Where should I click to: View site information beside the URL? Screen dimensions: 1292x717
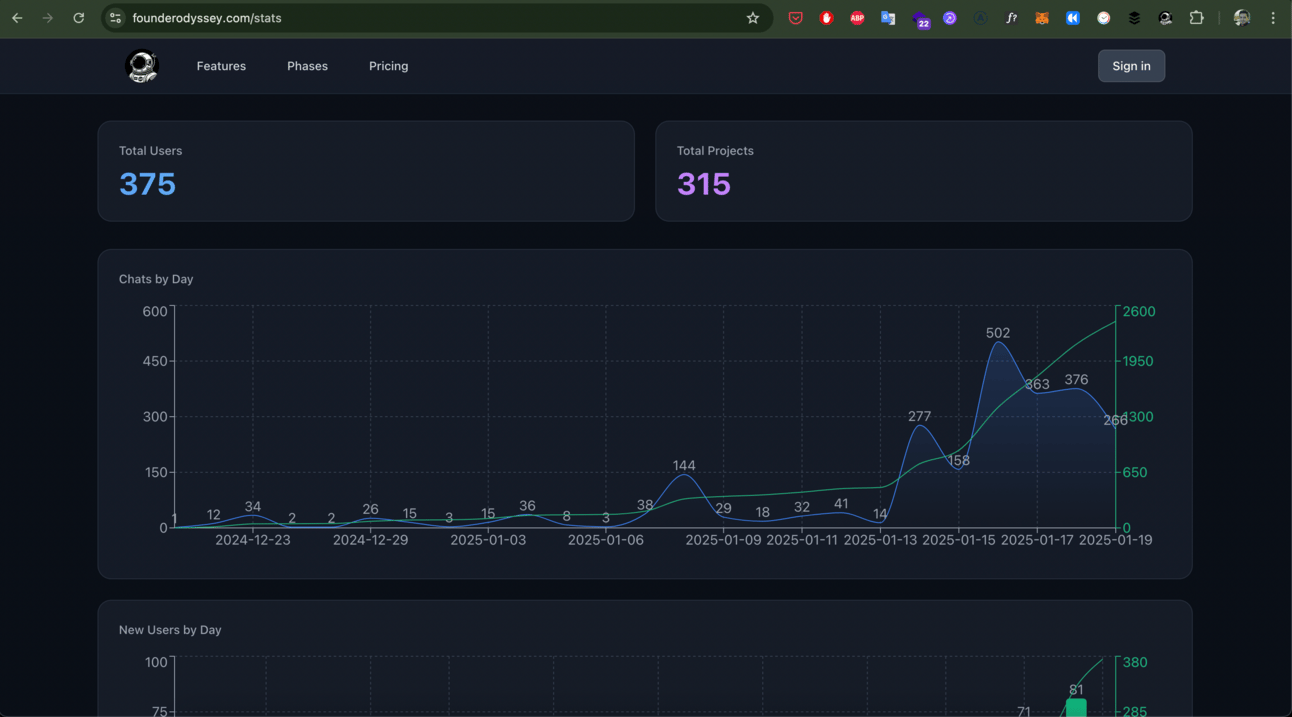(116, 18)
